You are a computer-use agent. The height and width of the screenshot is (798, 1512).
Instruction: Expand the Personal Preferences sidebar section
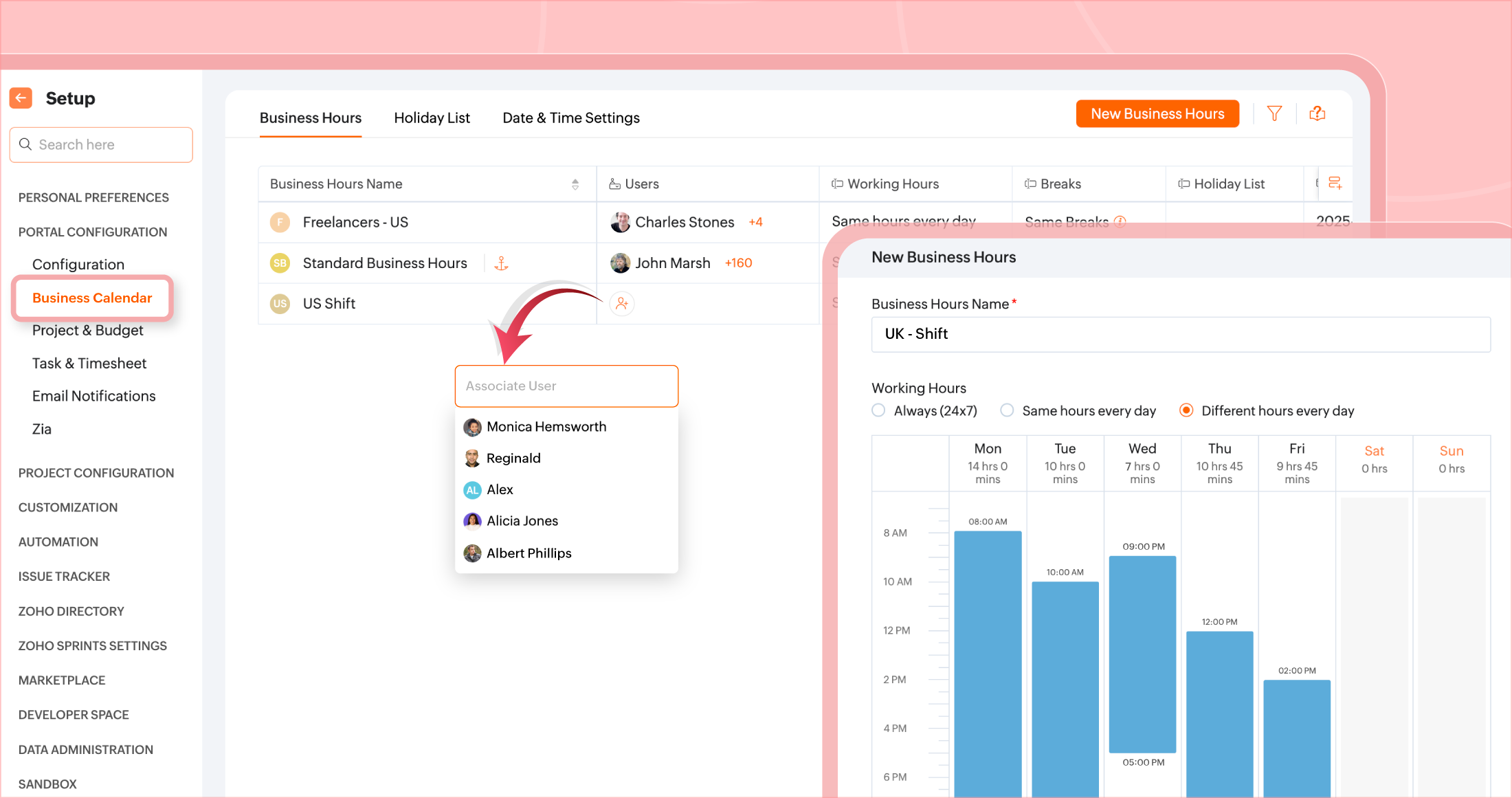[x=93, y=197]
